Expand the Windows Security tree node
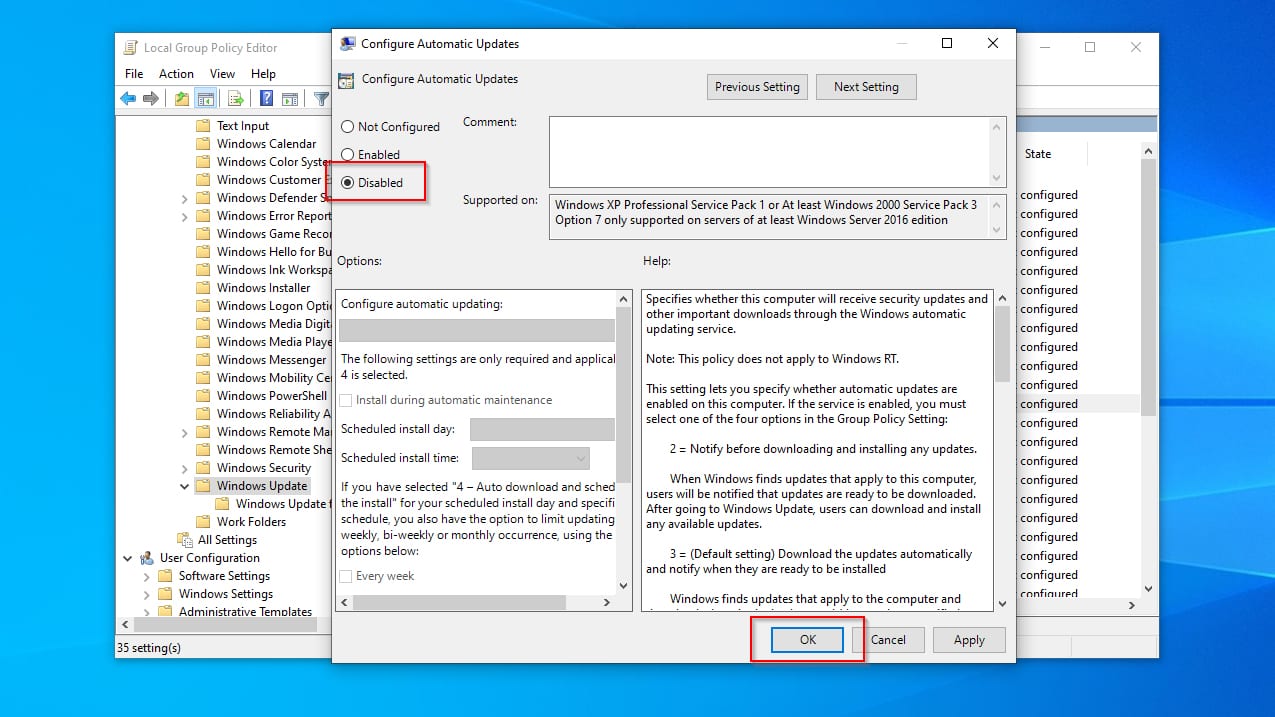This screenshot has height=717, width=1275. pyautogui.click(x=185, y=468)
